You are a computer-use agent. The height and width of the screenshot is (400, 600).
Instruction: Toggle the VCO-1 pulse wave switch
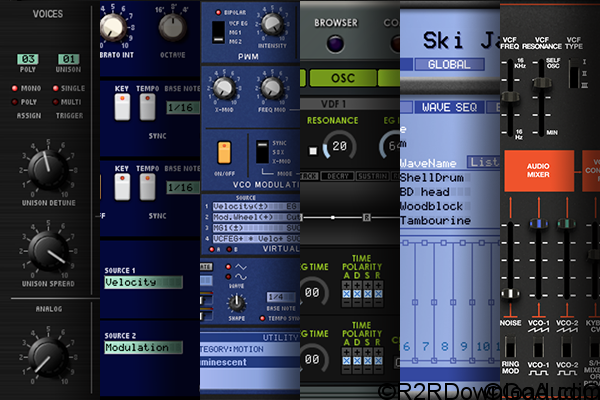click(538, 347)
